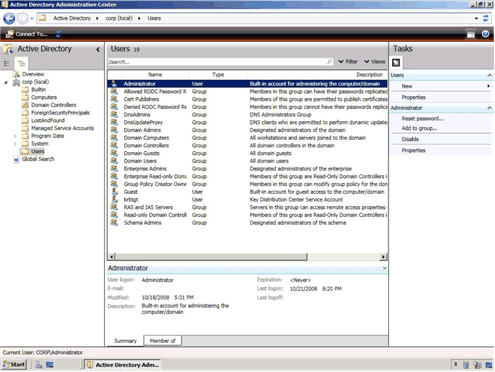This screenshot has height=372, width=495.
Task: Collapse the Active Directory navigation pane
Action: (x=98, y=49)
